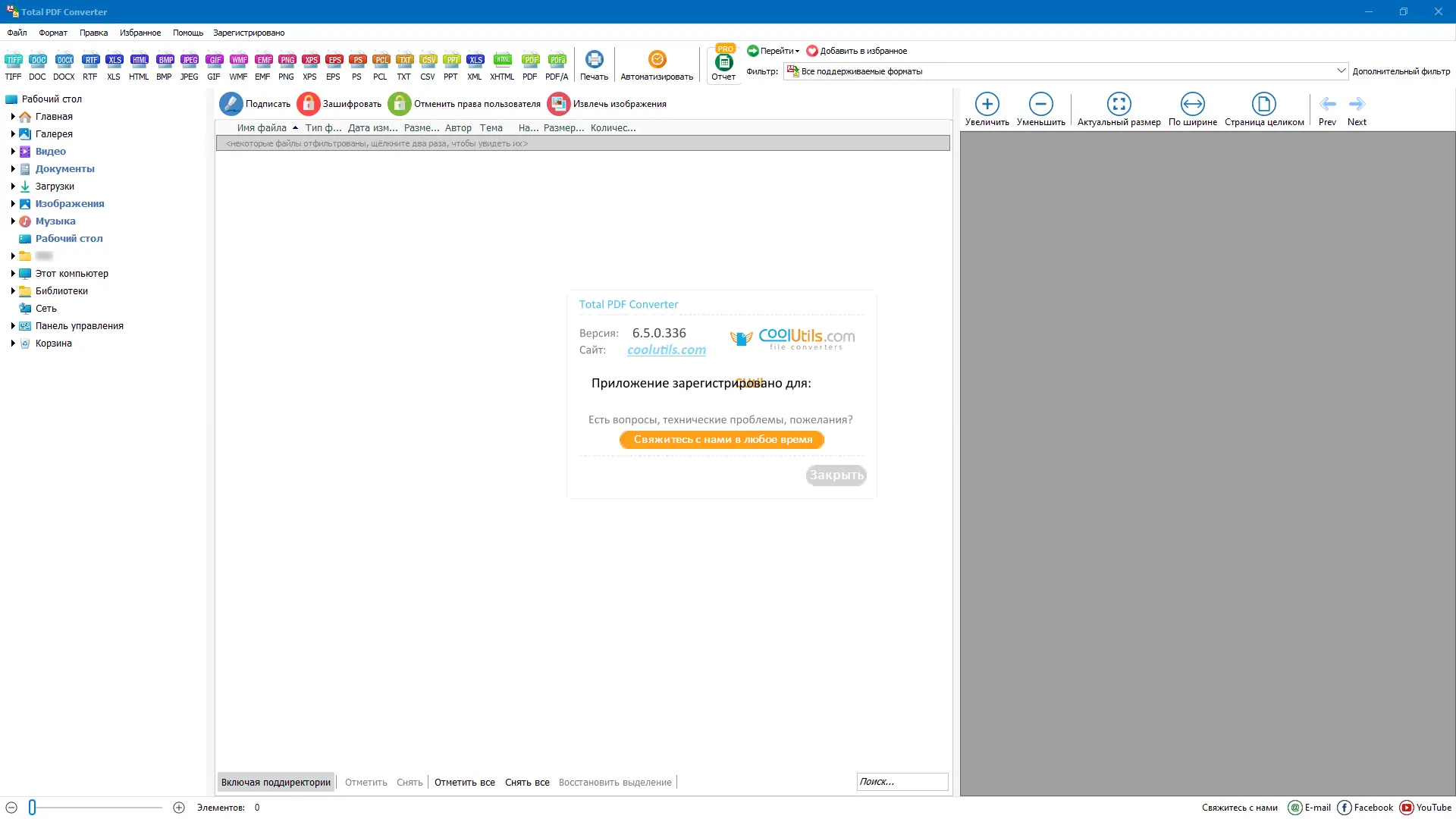
Task: Expand the Documents (Документы) tree node
Action: [13, 168]
